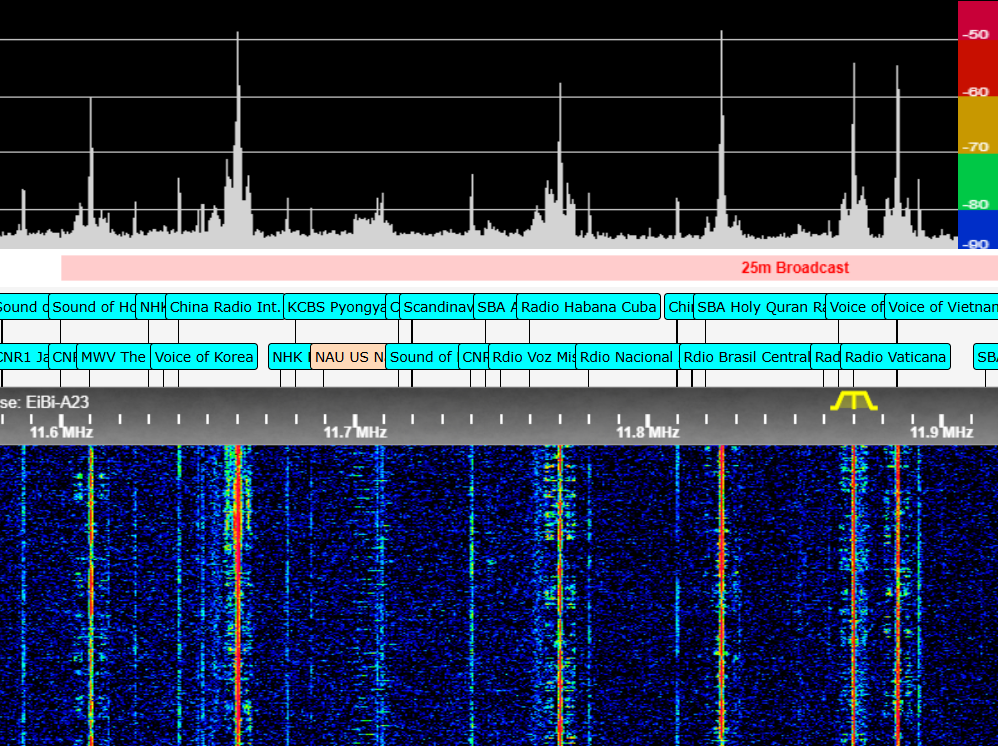Tune to Radio Habana Cuba
The width and height of the screenshot is (998, 746).
point(588,307)
